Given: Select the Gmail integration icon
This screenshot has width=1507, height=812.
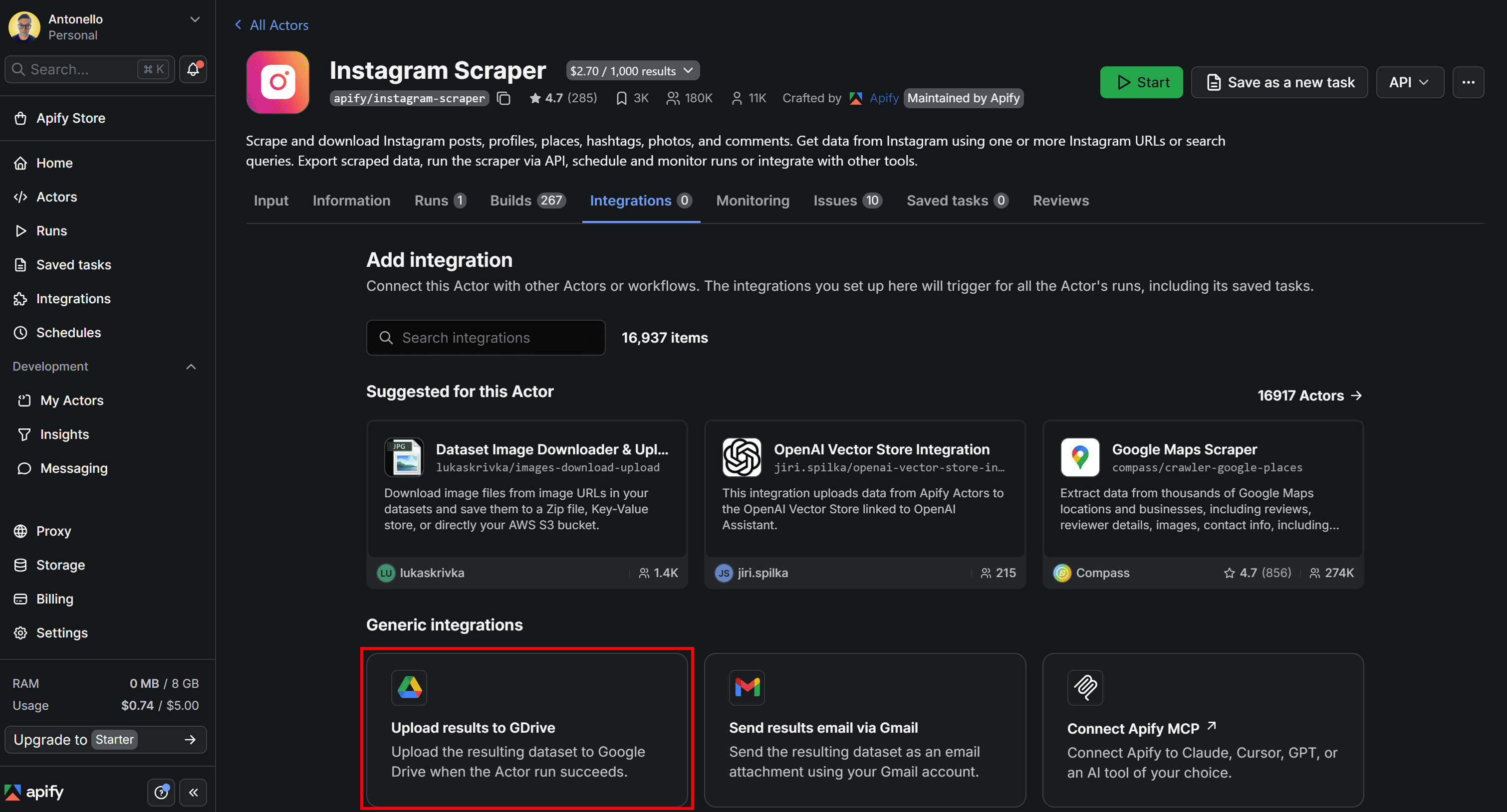Looking at the screenshot, I should [747, 687].
